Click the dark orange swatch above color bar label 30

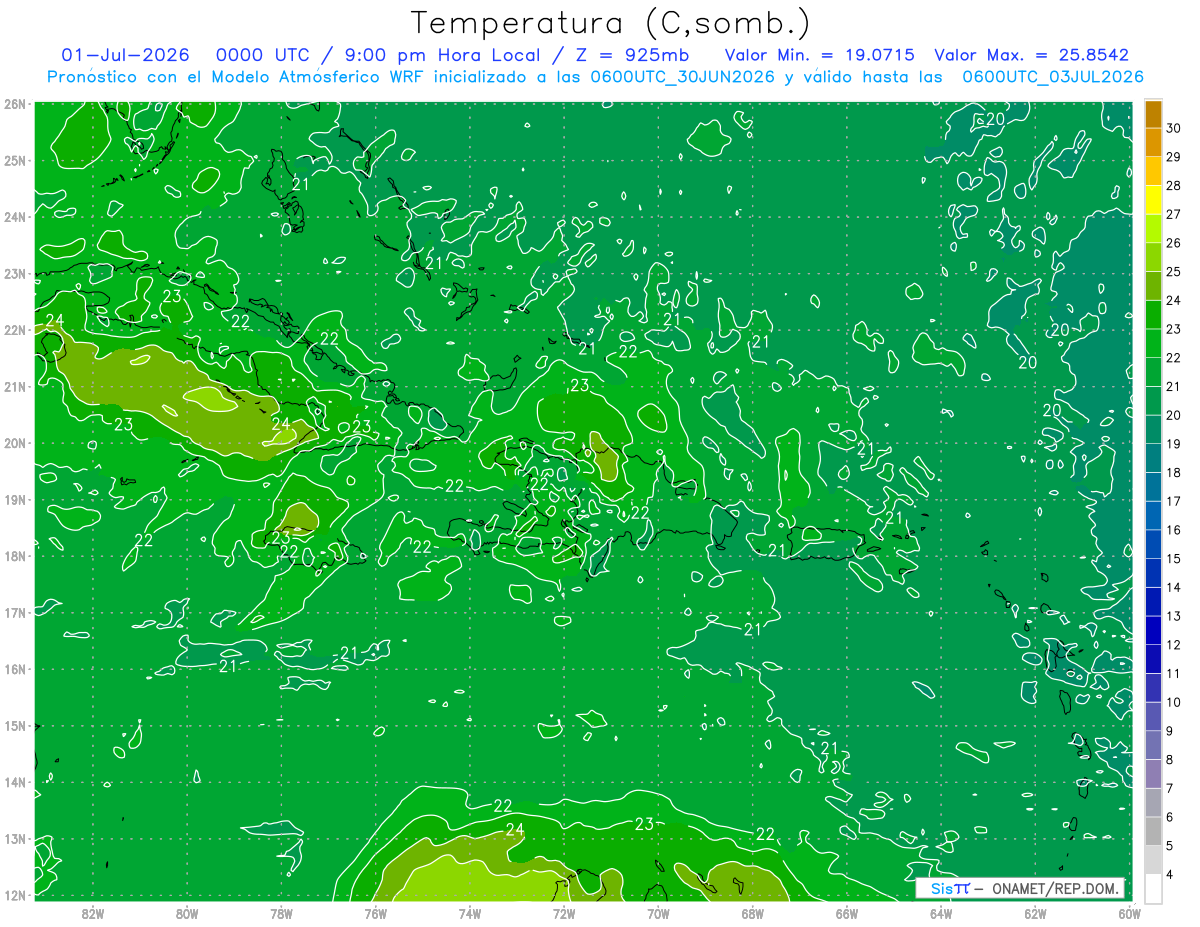1153,115
